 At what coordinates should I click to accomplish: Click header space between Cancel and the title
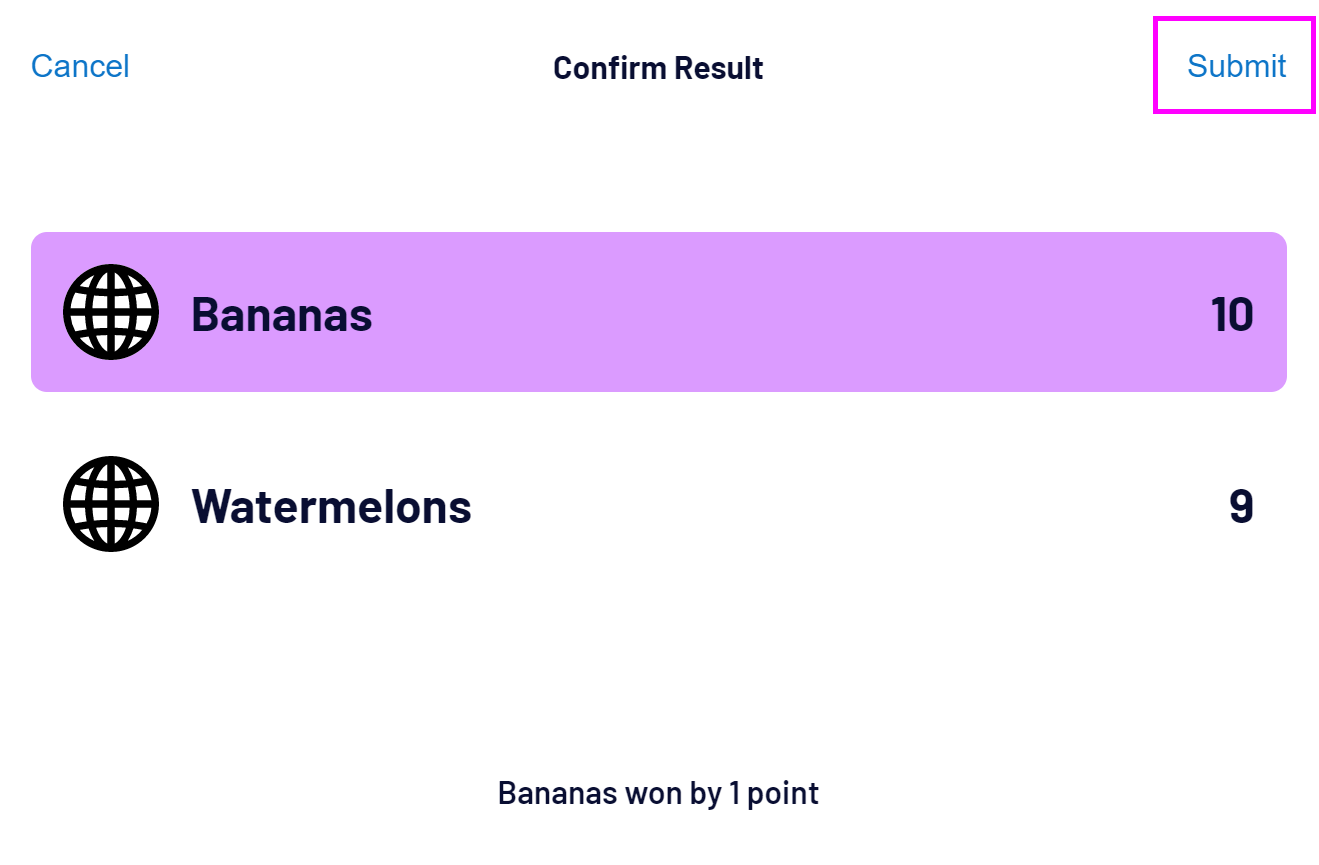tap(340, 68)
